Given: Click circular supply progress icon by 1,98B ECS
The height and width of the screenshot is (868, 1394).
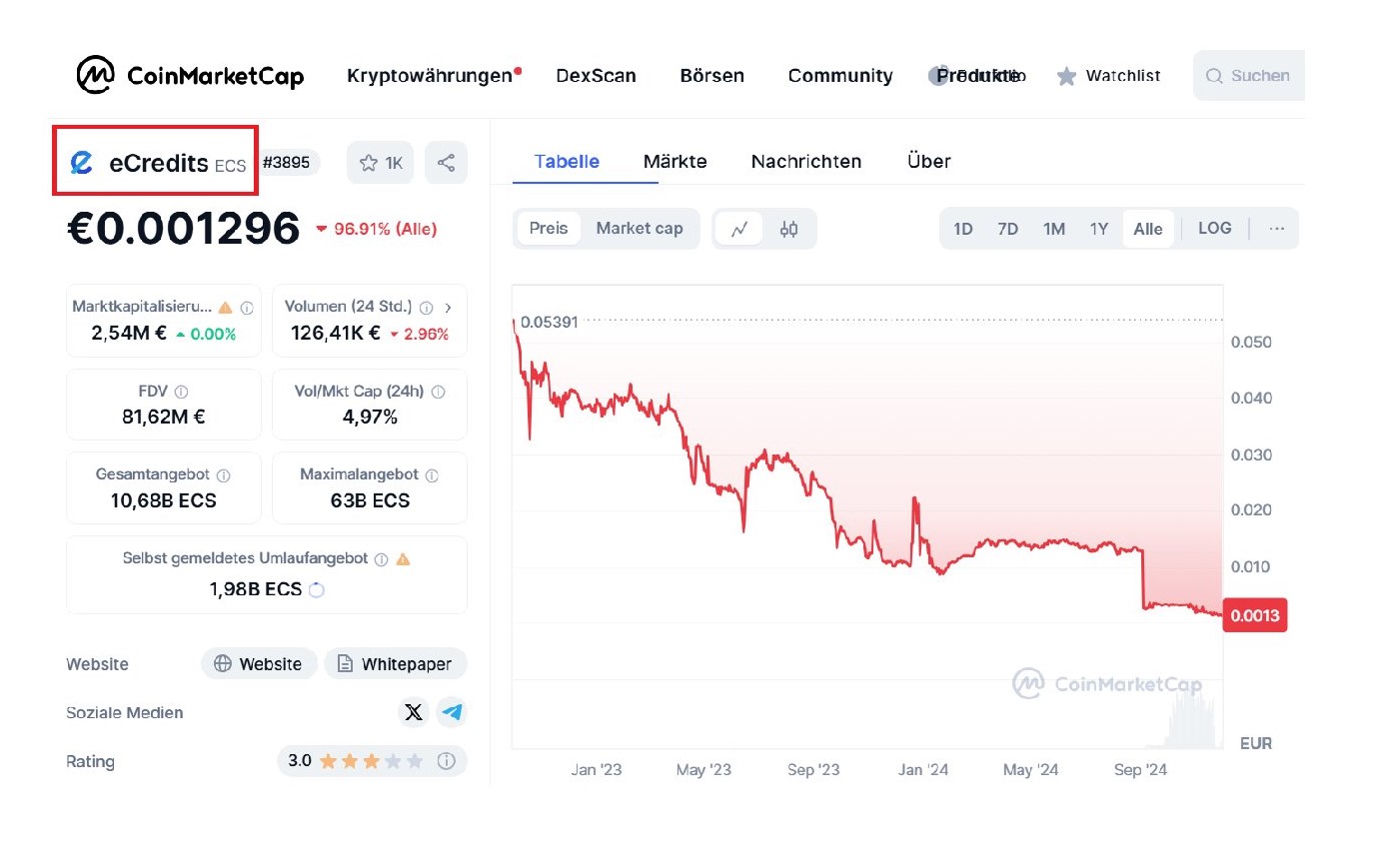Looking at the screenshot, I should [317, 589].
